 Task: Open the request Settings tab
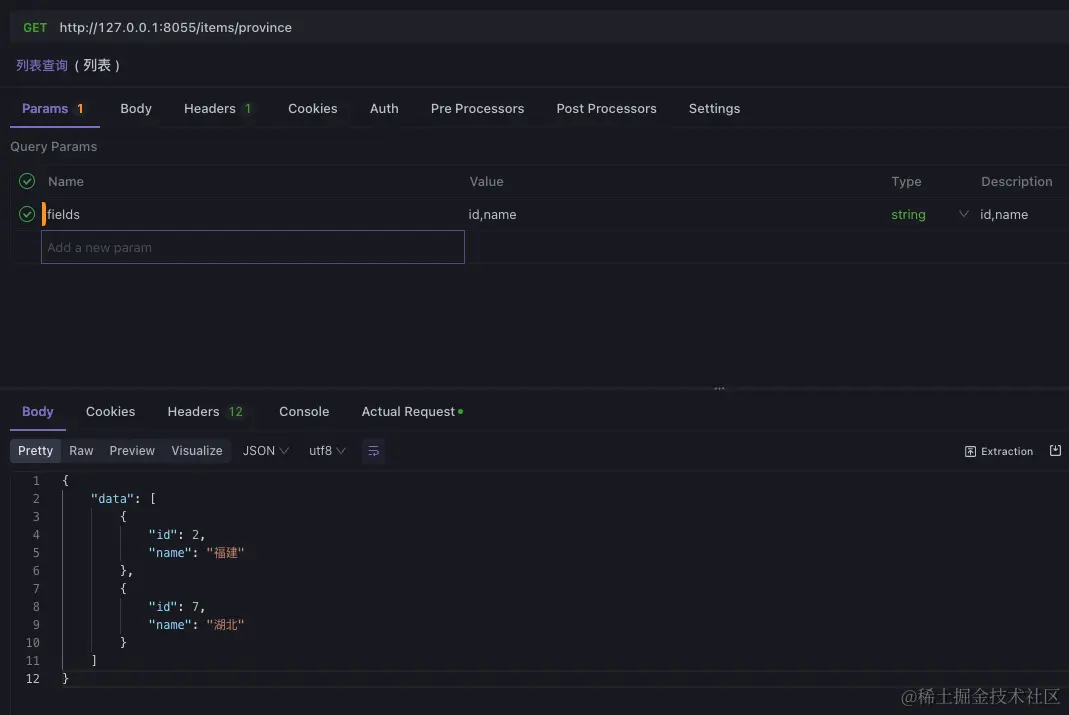(x=714, y=108)
